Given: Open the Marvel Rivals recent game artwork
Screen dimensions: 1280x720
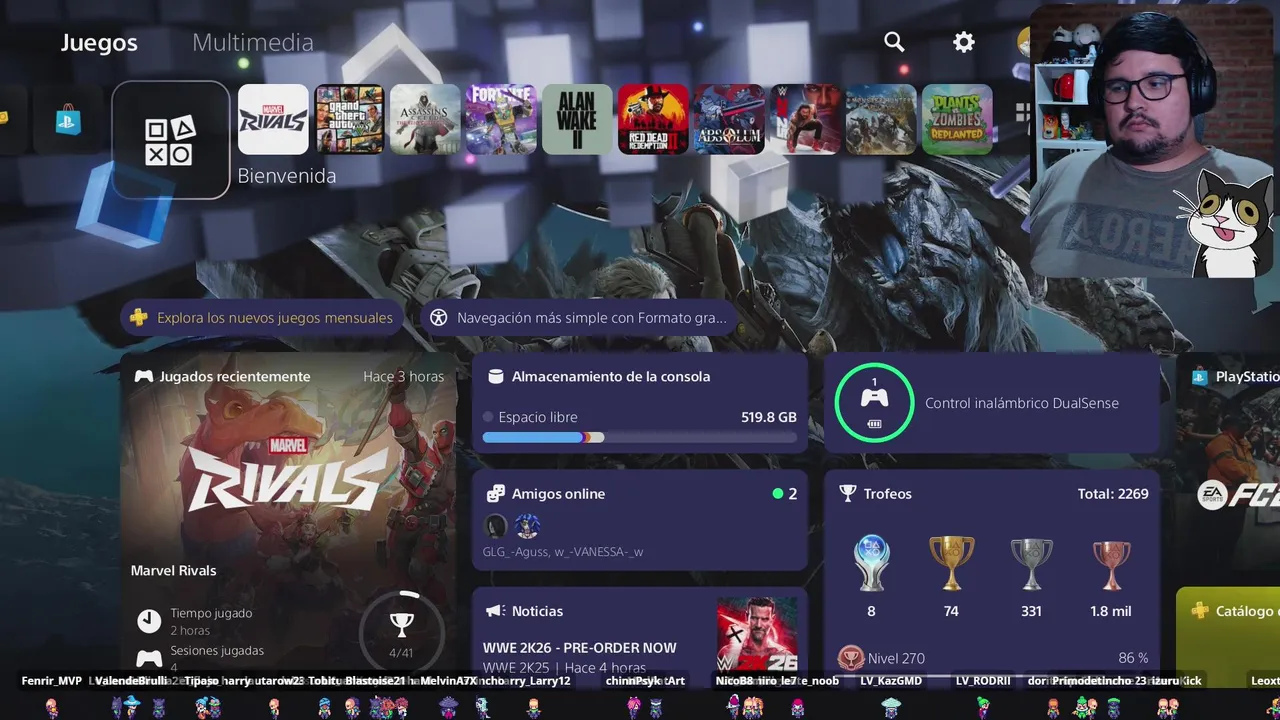Looking at the screenshot, I should tap(289, 470).
